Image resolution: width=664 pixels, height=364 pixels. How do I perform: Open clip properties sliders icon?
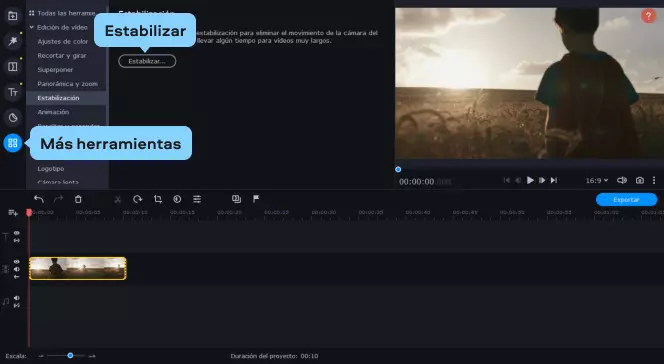pos(197,199)
